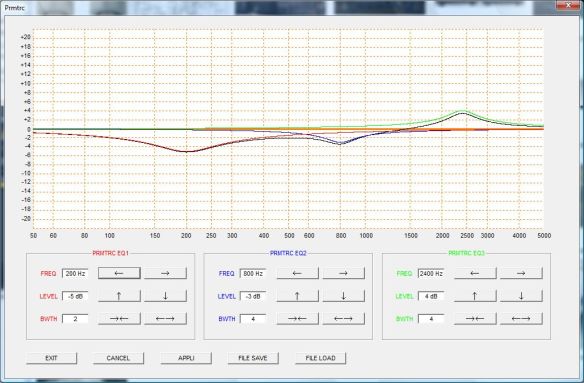Narrow EQ1 bandwidth with inward arrows
Screen dimensions: 584x383
coord(119,319)
